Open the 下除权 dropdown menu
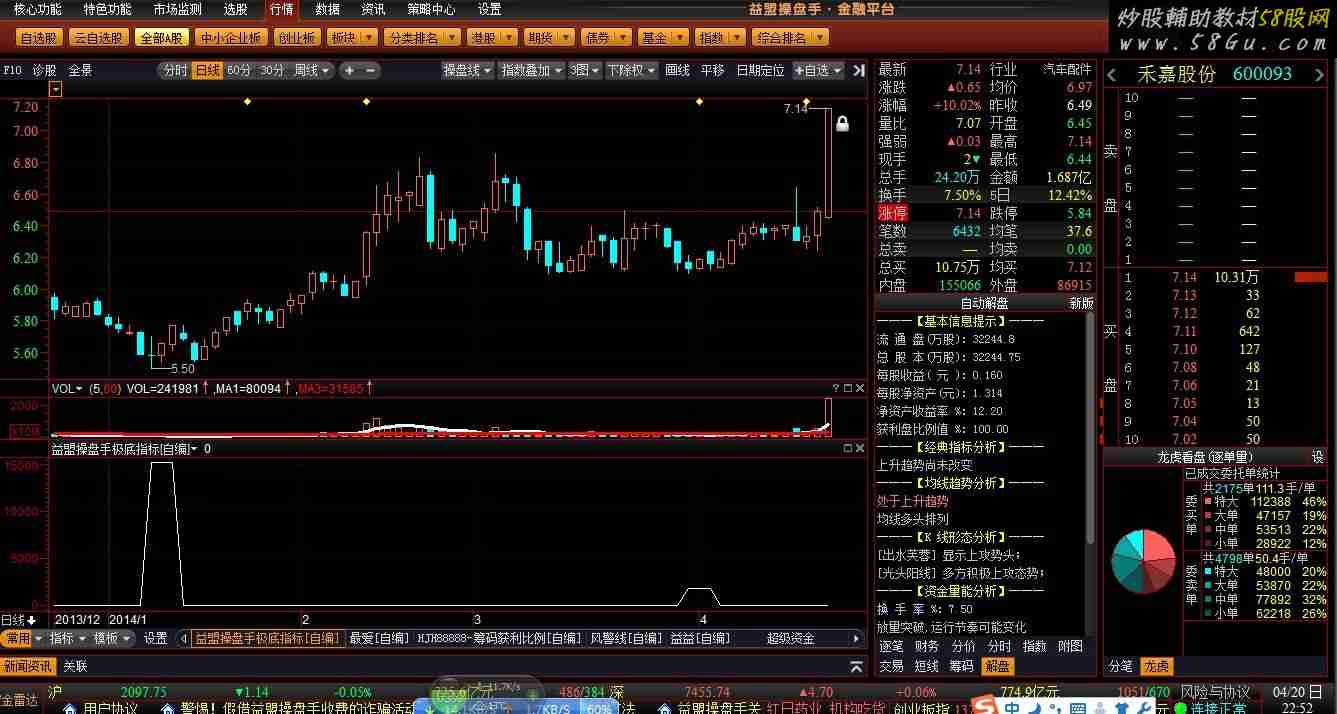 631,70
